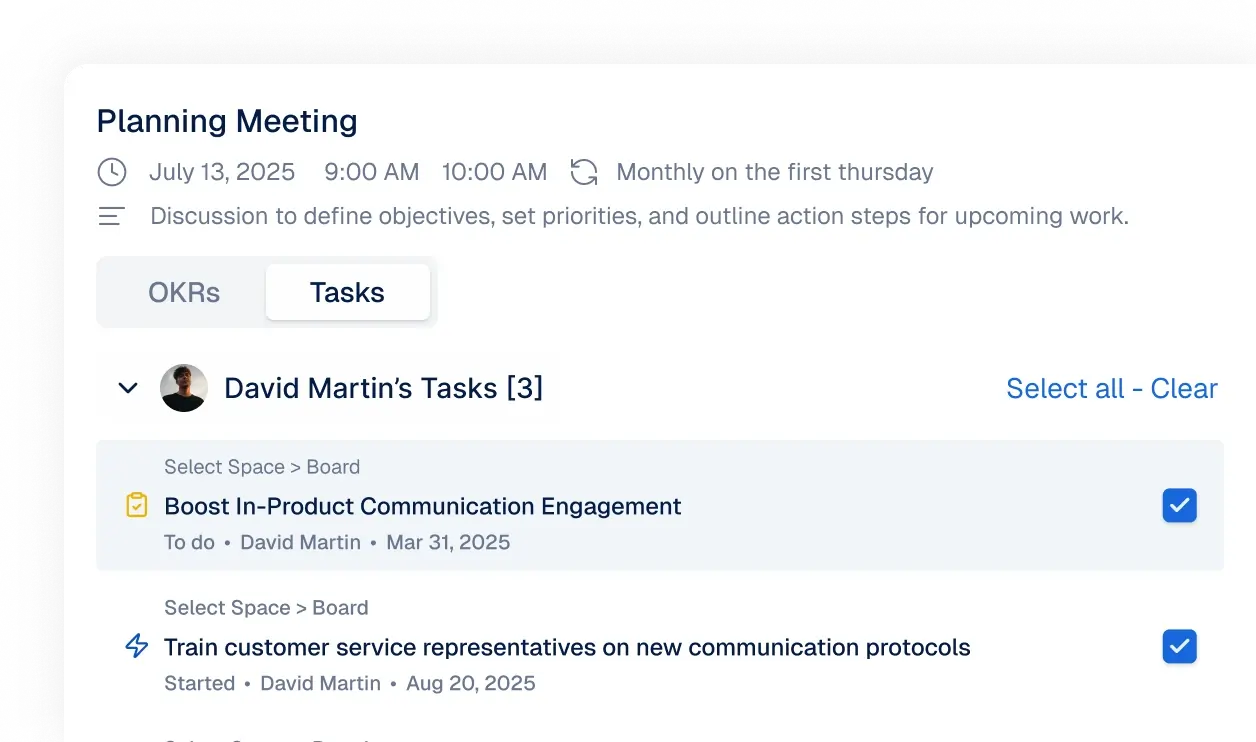This screenshot has width=1256, height=742.
Task: Open the July 13, 2025 date field
Action: coord(222,172)
